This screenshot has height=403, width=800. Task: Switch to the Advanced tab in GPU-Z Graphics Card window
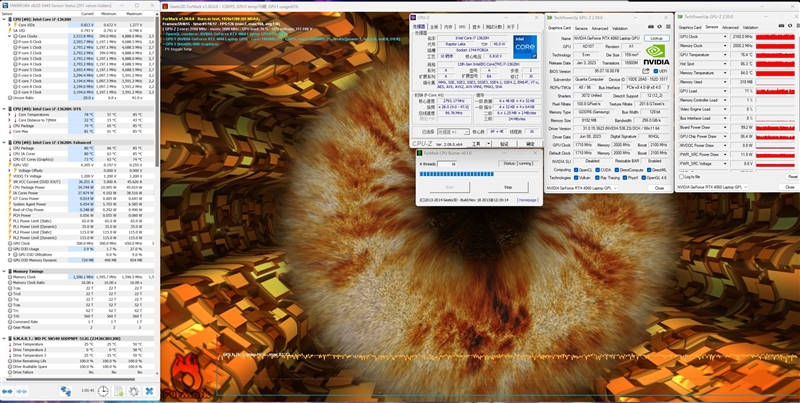pos(599,29)
